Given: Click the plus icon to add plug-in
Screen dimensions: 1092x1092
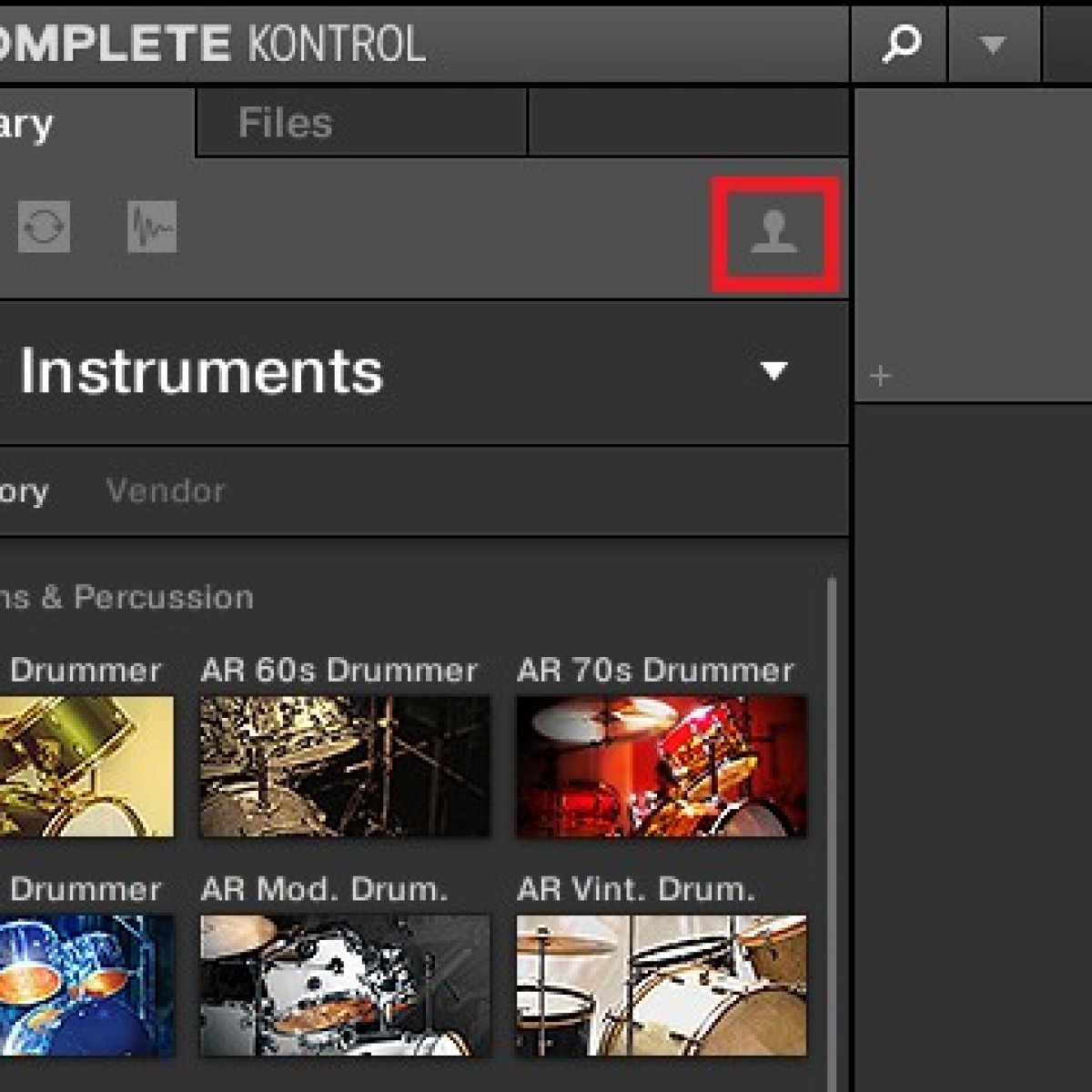Looking at the screenshot, I should [x=880, y=376].
